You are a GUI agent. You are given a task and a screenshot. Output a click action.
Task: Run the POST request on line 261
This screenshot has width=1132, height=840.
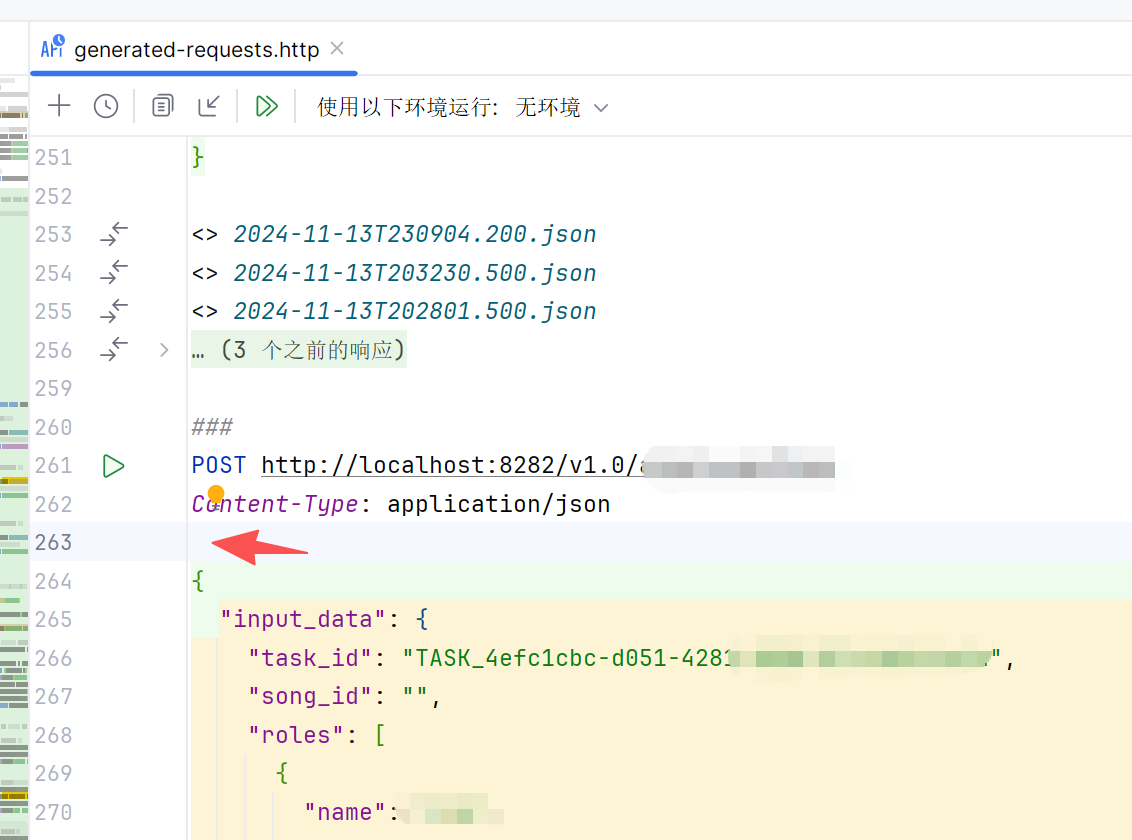point(113,465)
